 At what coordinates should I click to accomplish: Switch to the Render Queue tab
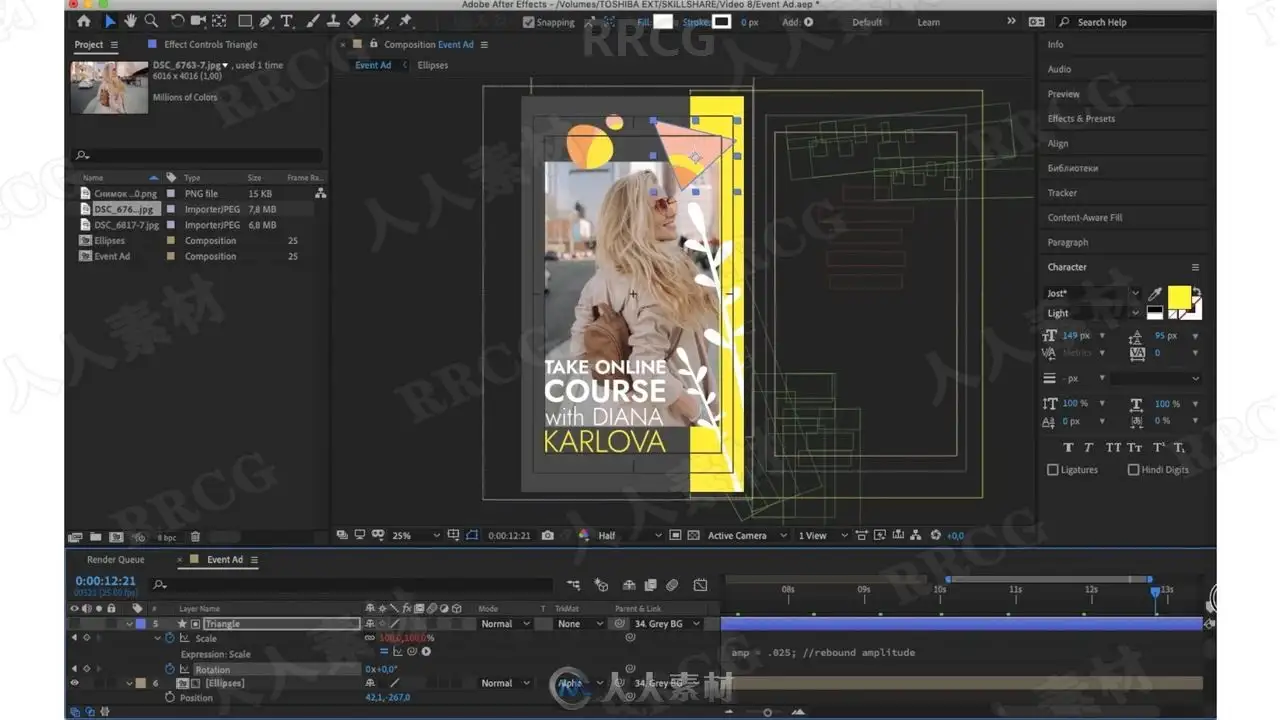point(115,560)
